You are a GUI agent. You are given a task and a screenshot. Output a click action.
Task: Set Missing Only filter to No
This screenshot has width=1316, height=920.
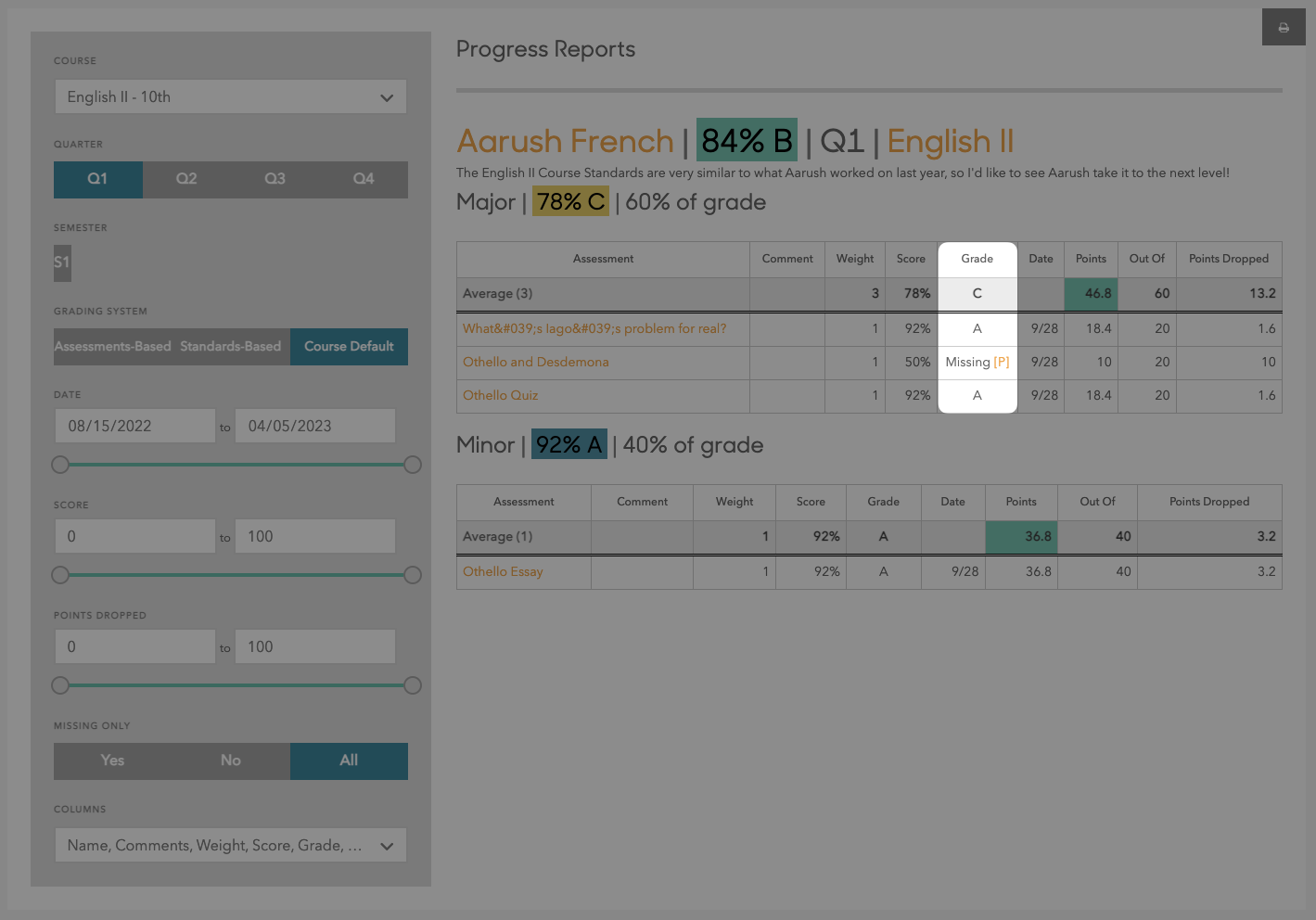tap(231, 760)
